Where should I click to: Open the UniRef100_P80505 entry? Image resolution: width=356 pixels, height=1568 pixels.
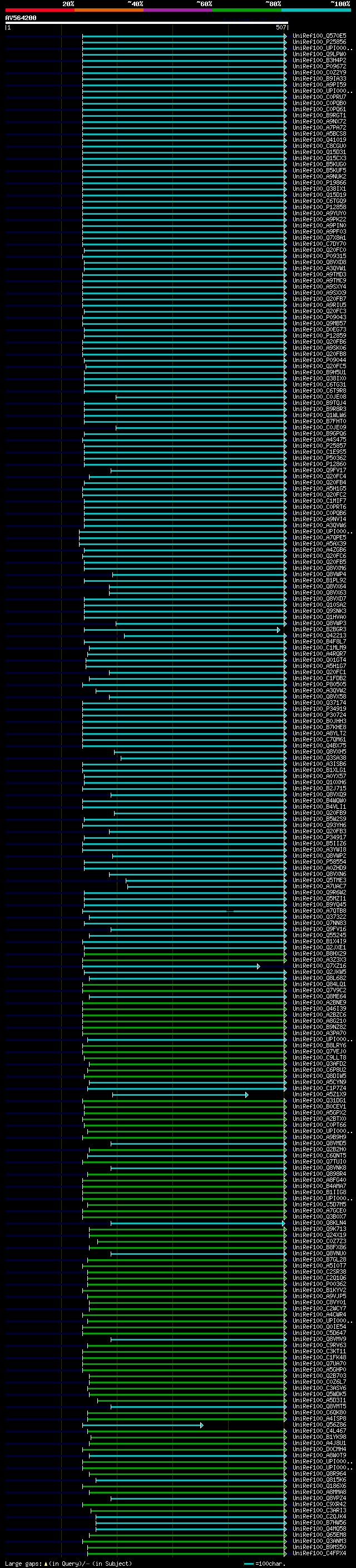click(x=319, y=685)
